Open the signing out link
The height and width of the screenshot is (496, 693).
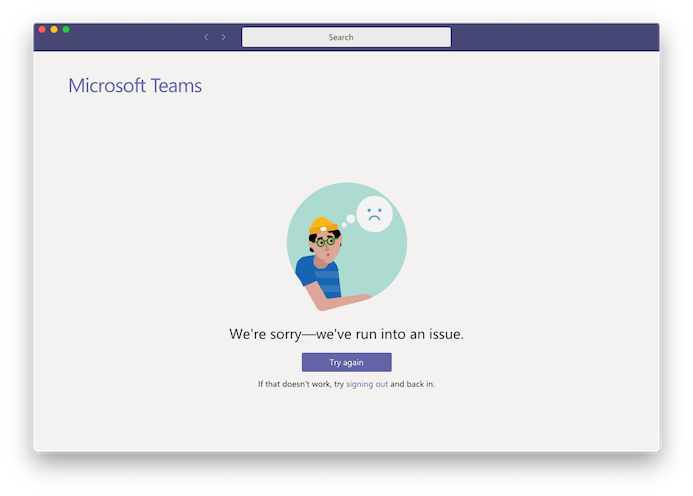click(367, 384)
